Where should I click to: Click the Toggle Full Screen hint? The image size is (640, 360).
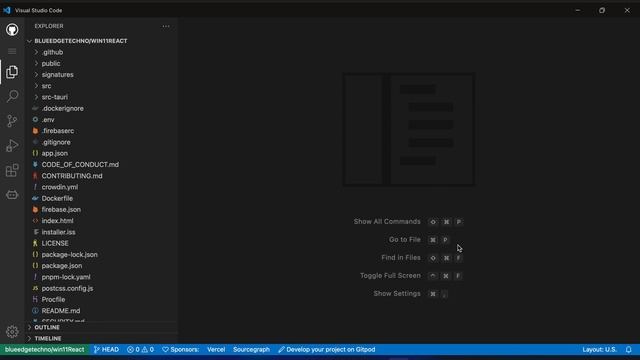click(x=390, y=276)
